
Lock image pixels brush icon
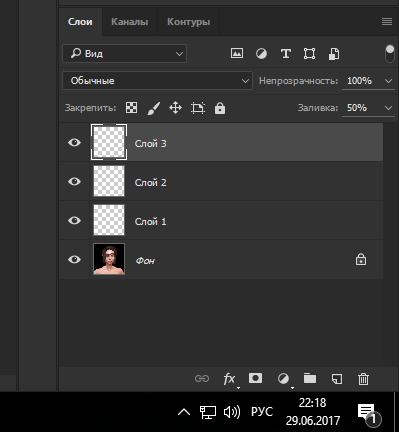(153, 108)
